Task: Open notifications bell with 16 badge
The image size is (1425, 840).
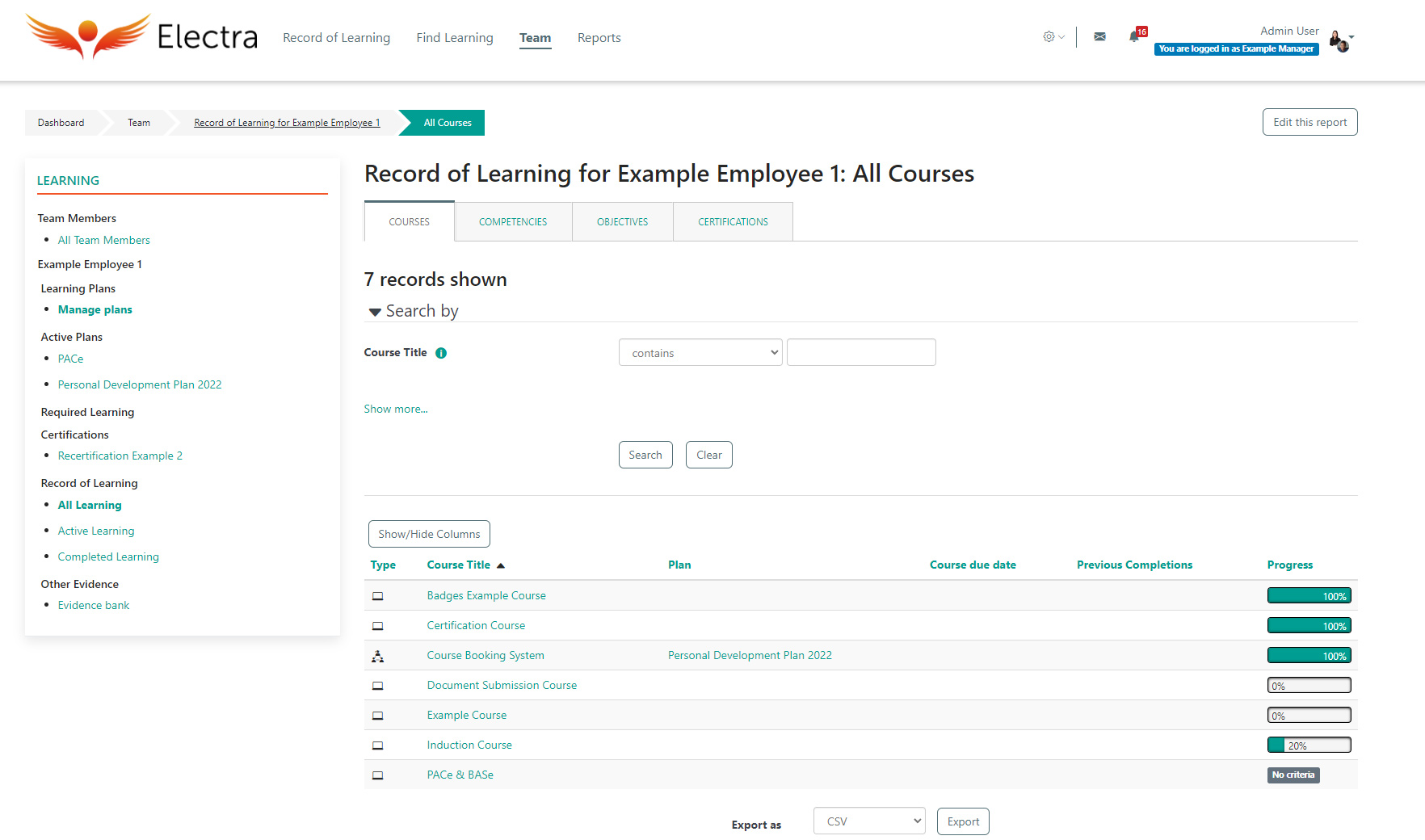Action: coord(1135,36)
